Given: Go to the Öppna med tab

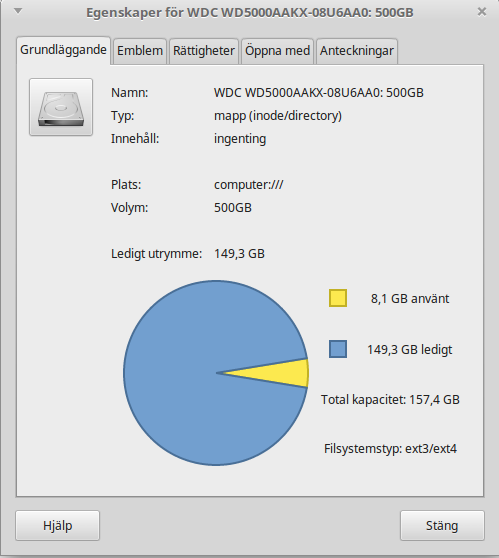Looking at the screenshot, I should (277, 51).
